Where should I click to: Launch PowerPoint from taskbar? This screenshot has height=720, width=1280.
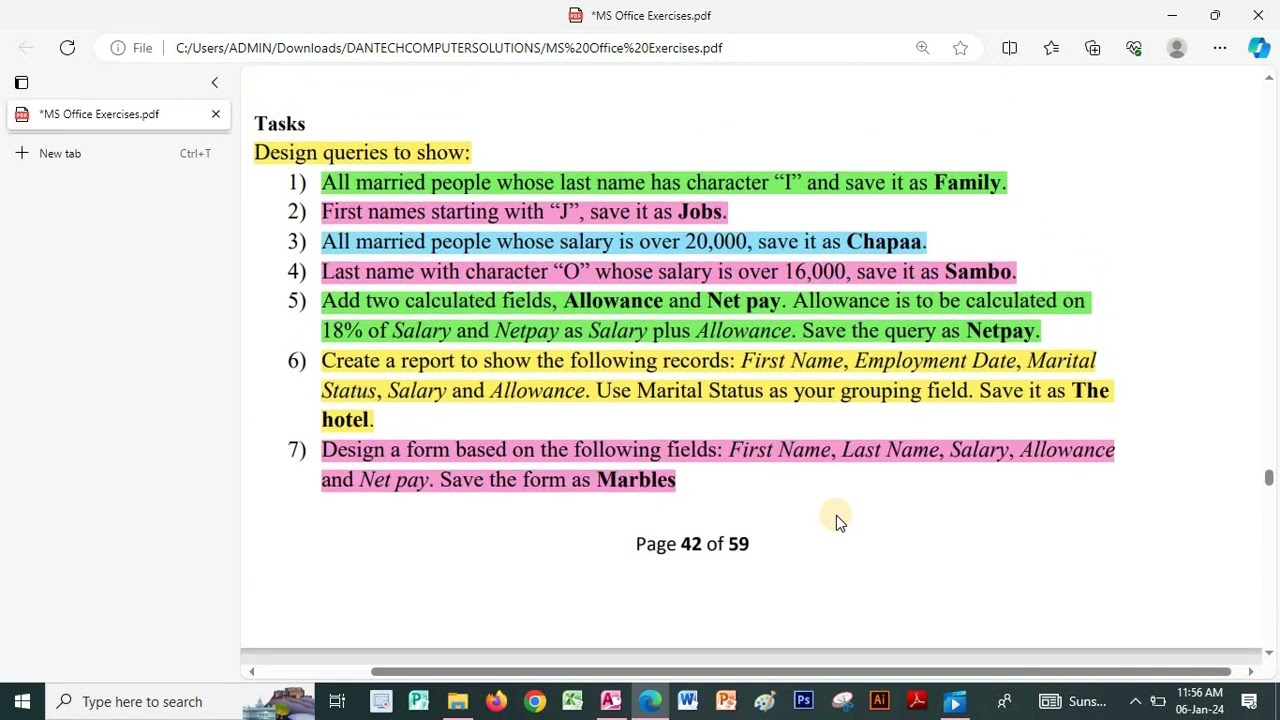pos(727,702)
